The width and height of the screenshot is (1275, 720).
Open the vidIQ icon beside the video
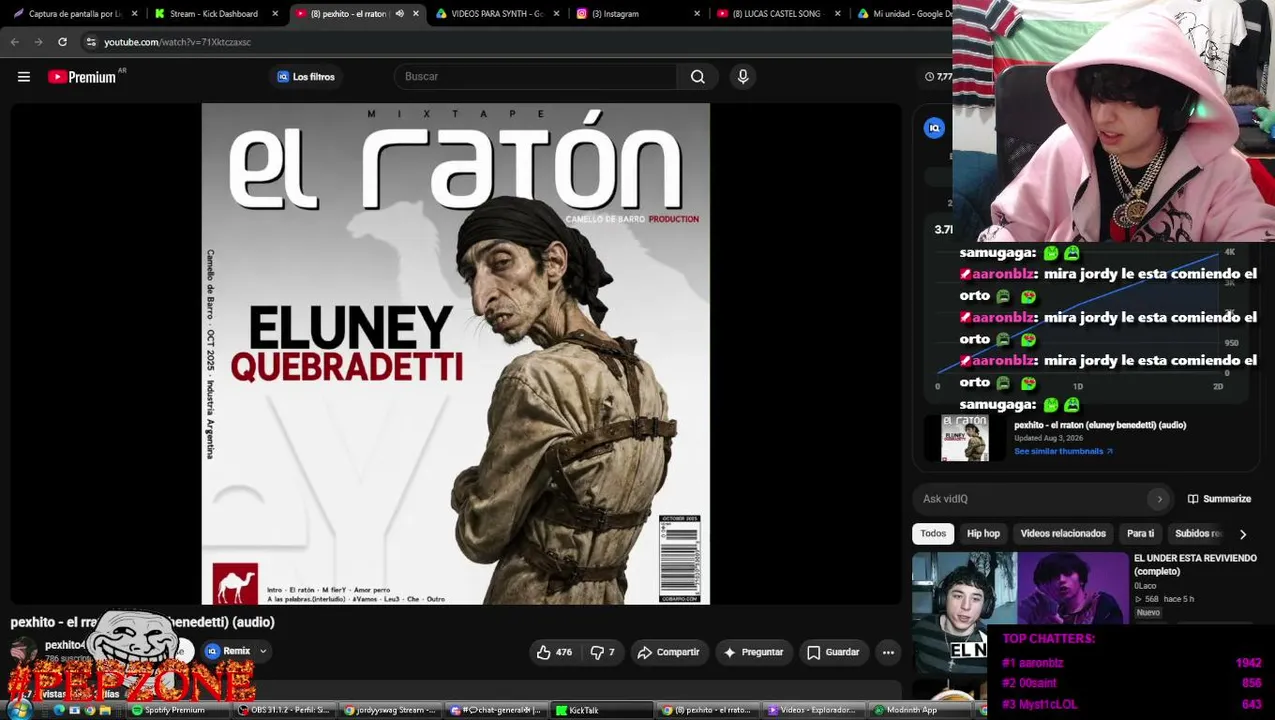935,128
